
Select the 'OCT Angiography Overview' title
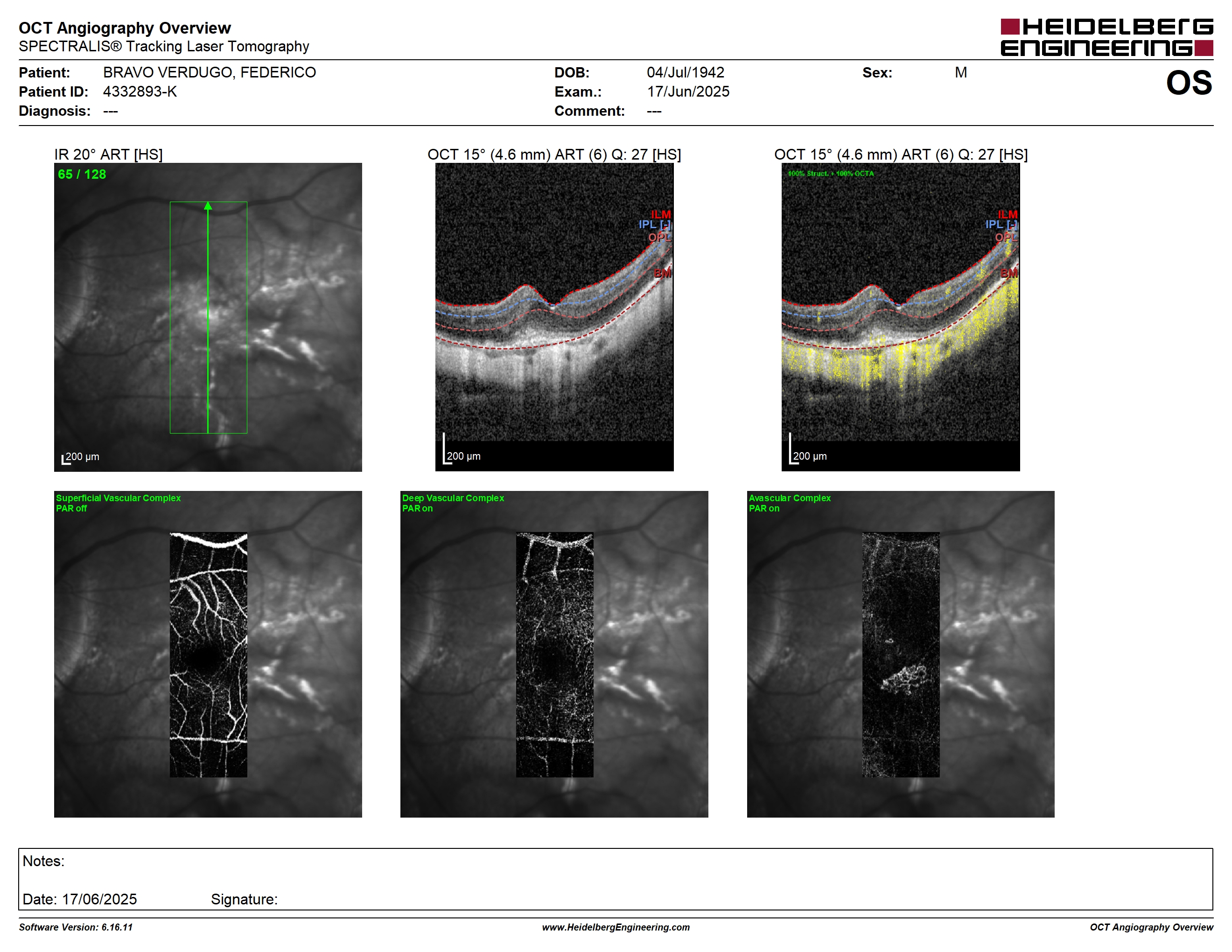pyautogui.click(x=125, y=28)
